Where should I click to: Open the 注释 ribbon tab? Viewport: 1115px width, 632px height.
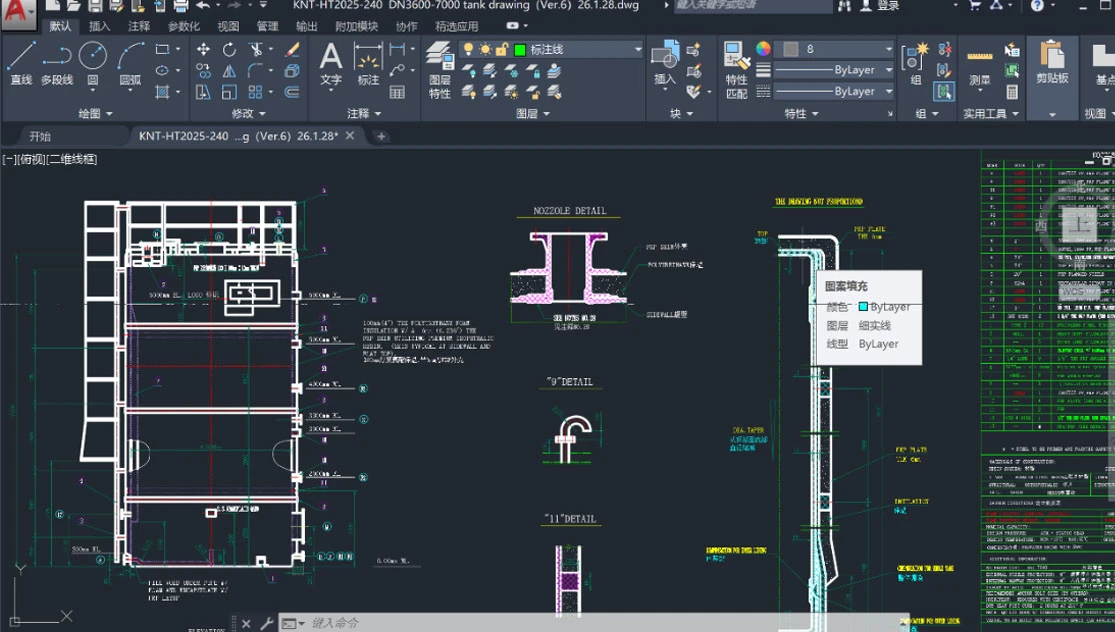pyautogui.click(x=139, y=26)
